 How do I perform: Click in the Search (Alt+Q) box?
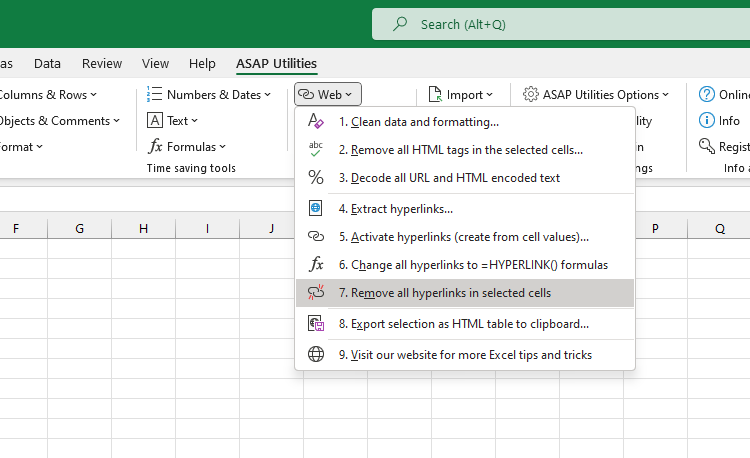coord(561,24)
